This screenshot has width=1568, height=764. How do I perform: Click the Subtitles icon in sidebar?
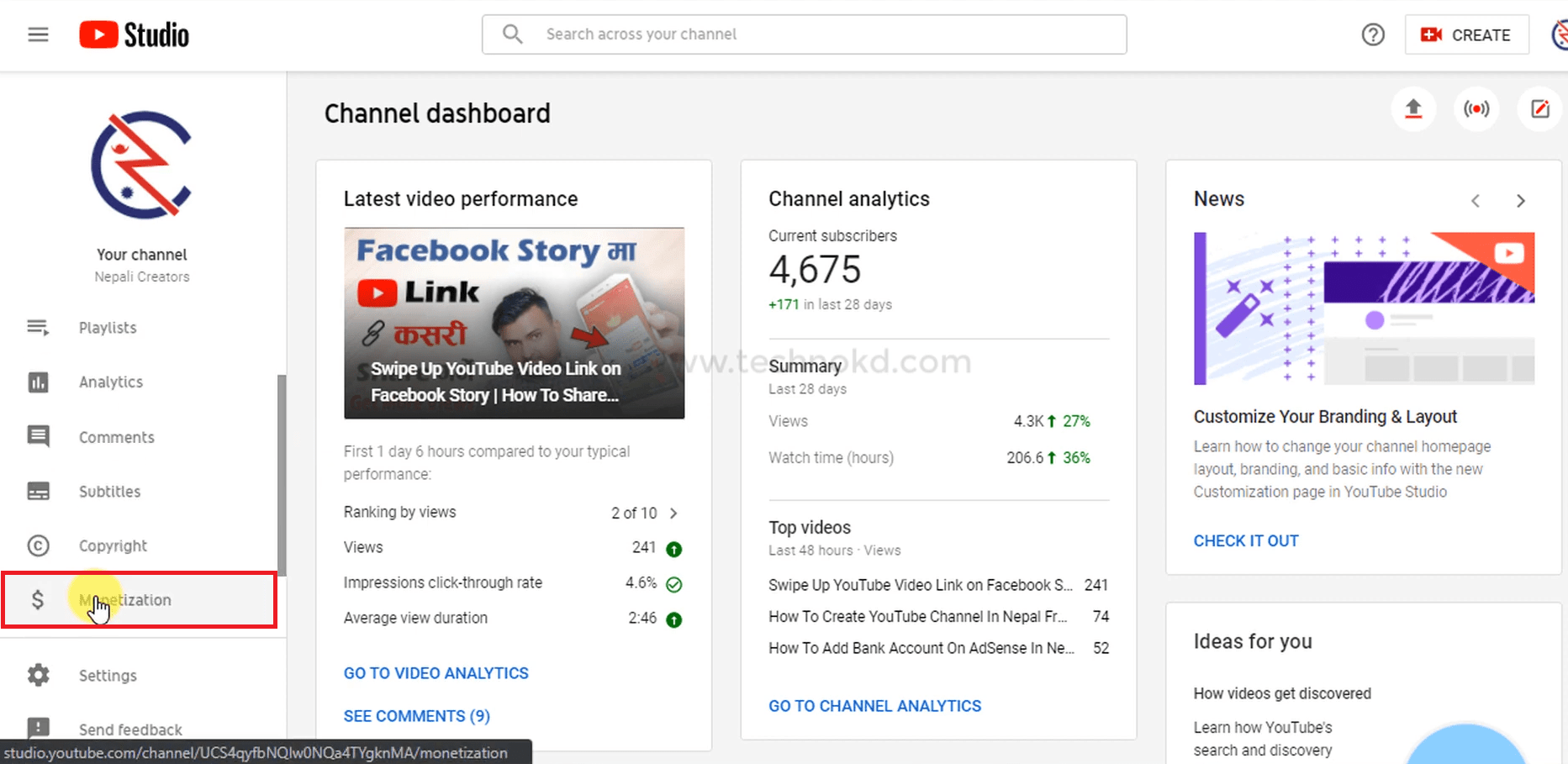point(38,492)
